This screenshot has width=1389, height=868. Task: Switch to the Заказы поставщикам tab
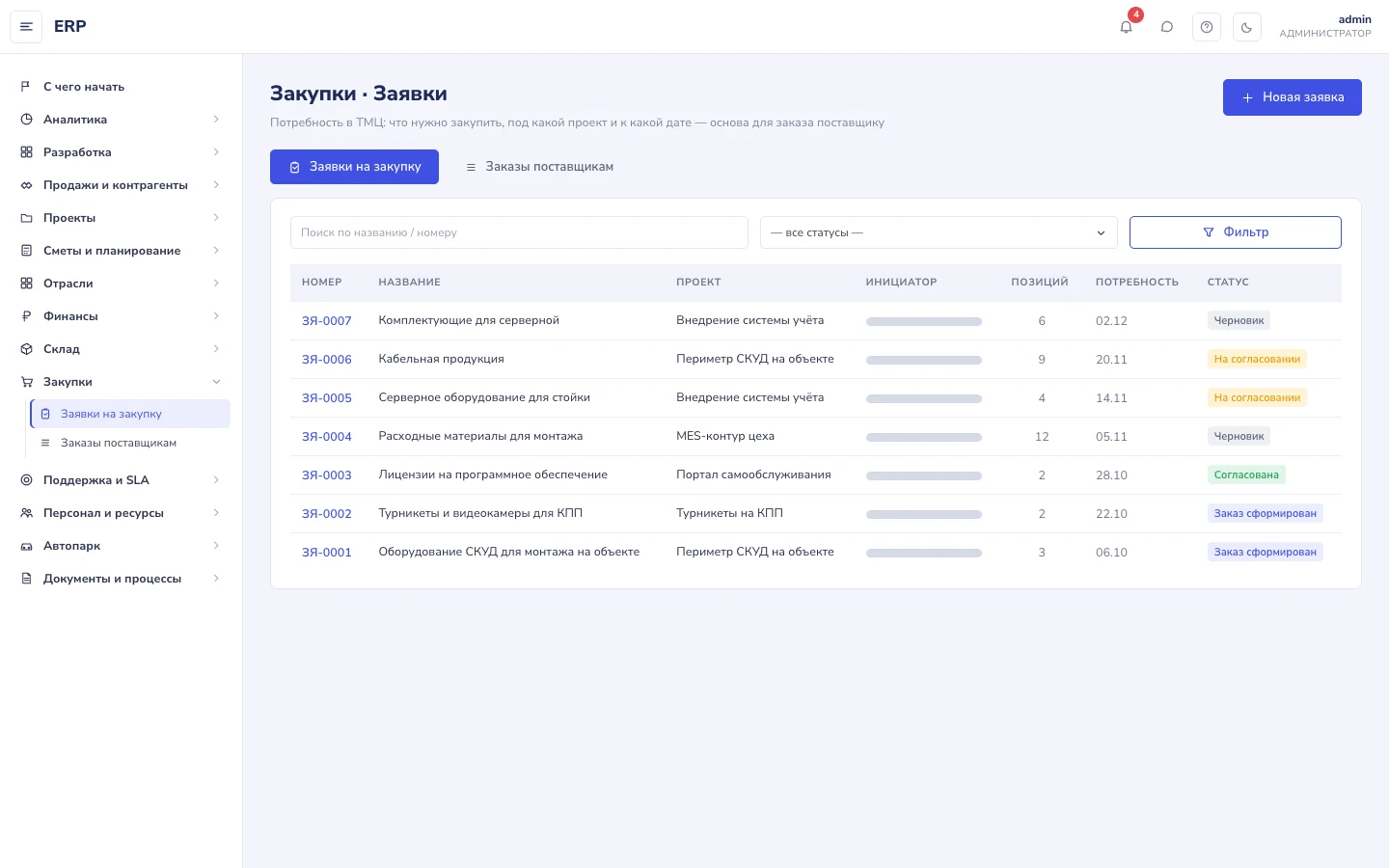[539, 167]
